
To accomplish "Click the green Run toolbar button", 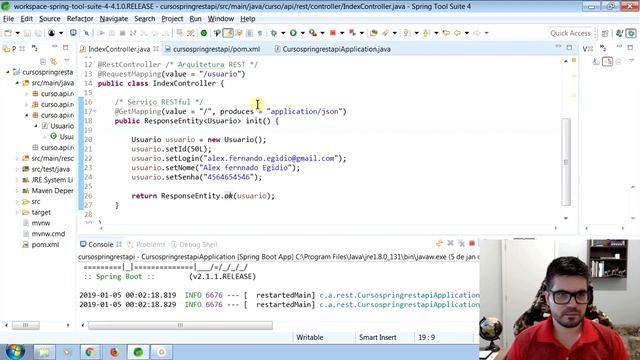I will tap(293, 33).
